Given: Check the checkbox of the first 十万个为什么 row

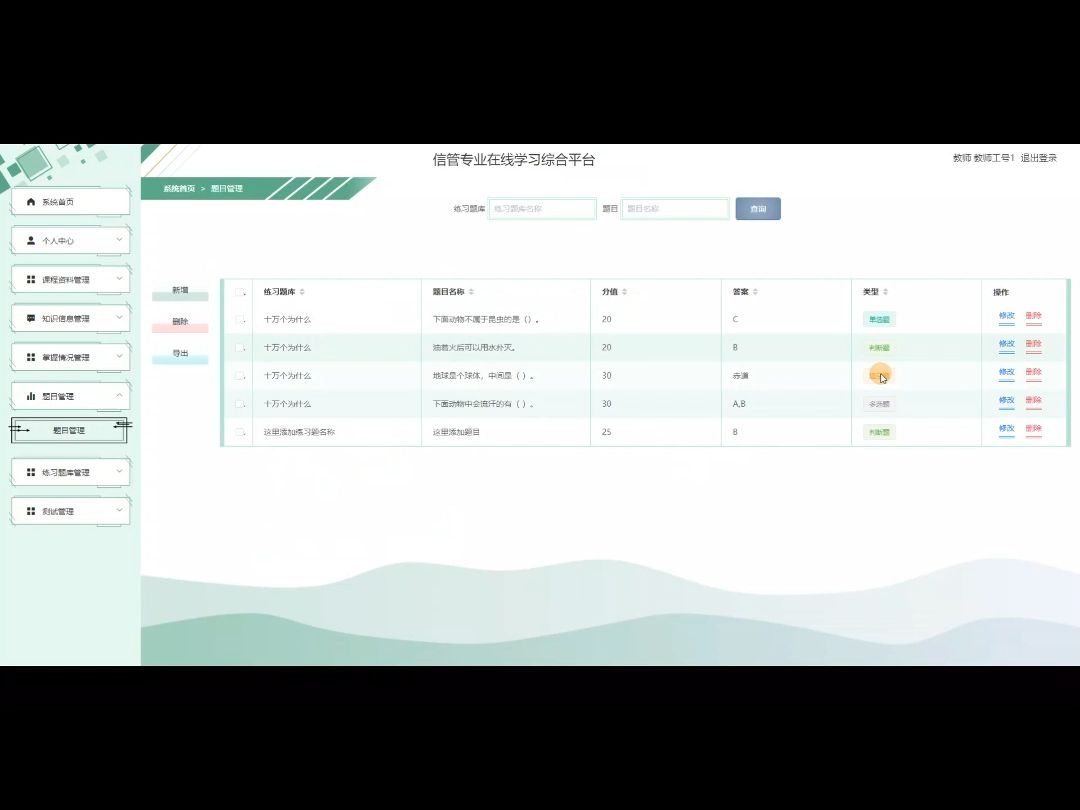Looking at the screenshot, I should pos(240,319).
